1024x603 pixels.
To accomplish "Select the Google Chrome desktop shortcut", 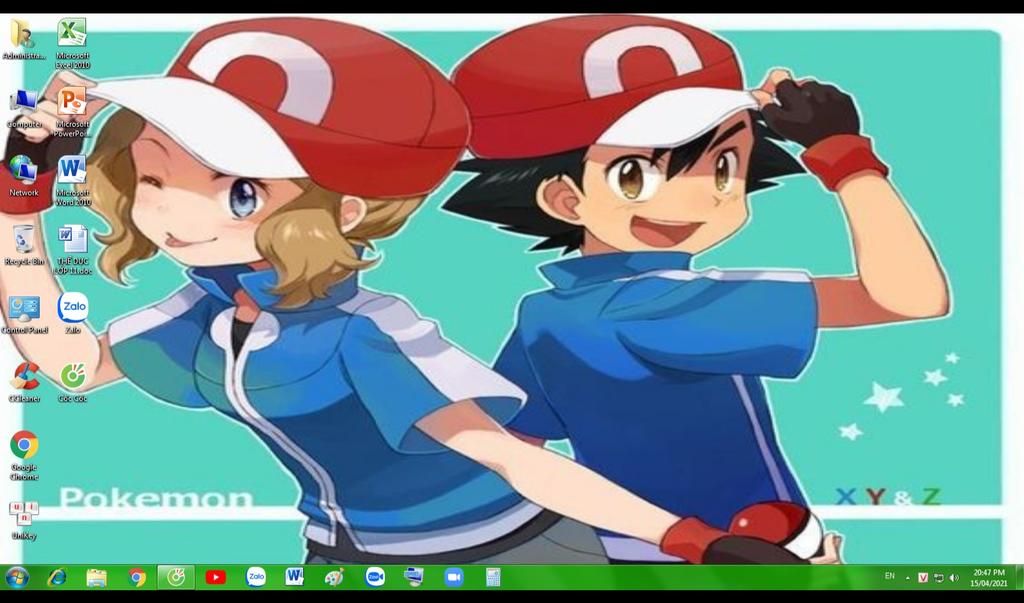I will click(x=24, y=455).
